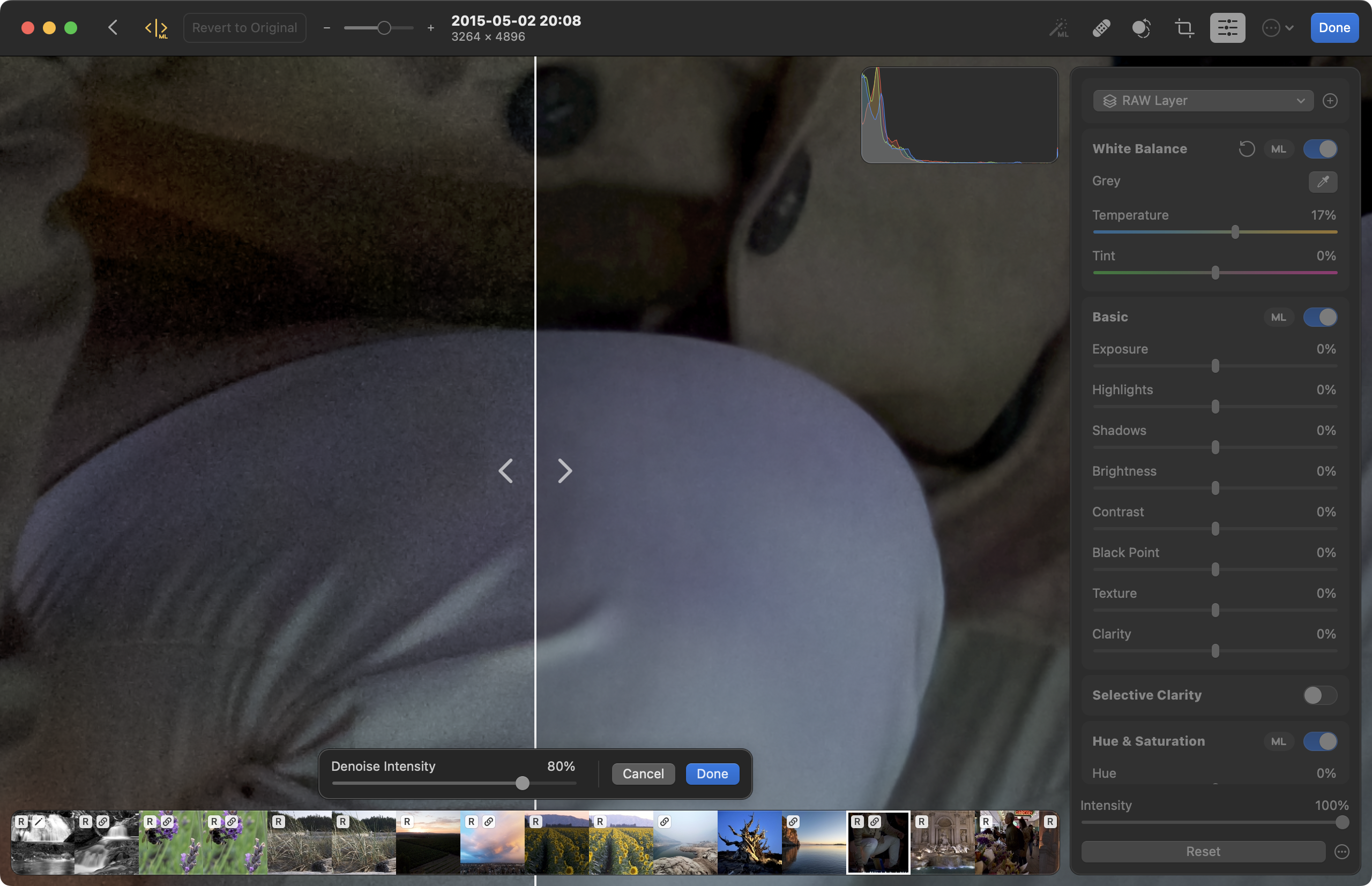The image size is (1372, 886).
Task: Click the Temperature 17% value
Action: [1323, 215]
